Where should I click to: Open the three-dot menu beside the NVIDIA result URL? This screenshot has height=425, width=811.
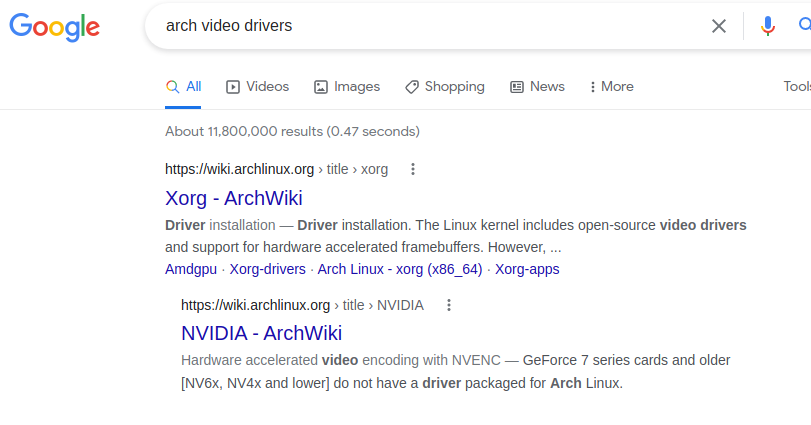point(449,305)
